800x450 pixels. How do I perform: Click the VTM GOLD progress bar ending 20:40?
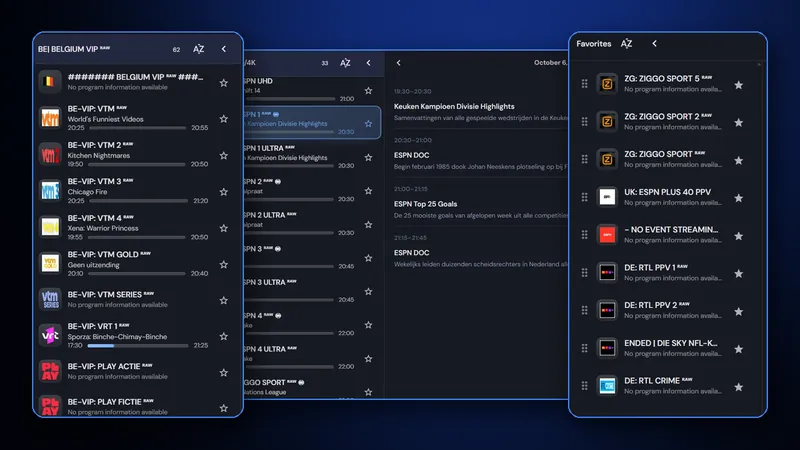137,274
